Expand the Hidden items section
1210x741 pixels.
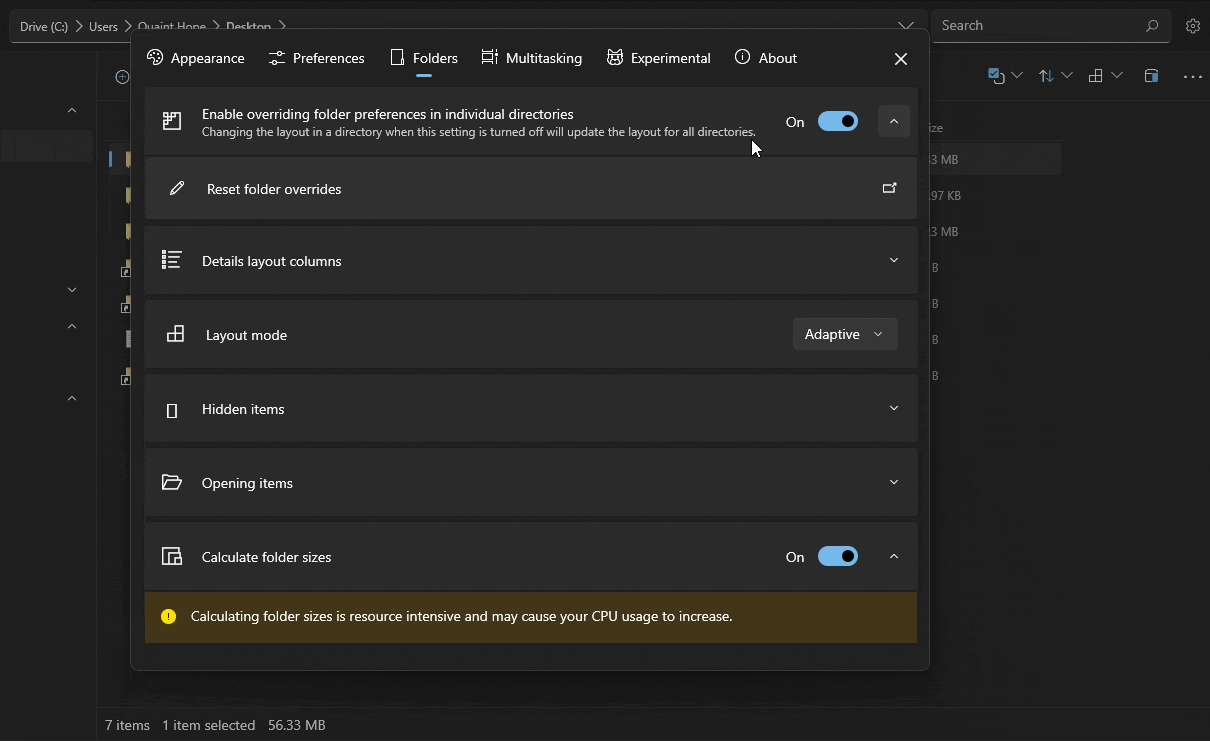click(893, 407)
